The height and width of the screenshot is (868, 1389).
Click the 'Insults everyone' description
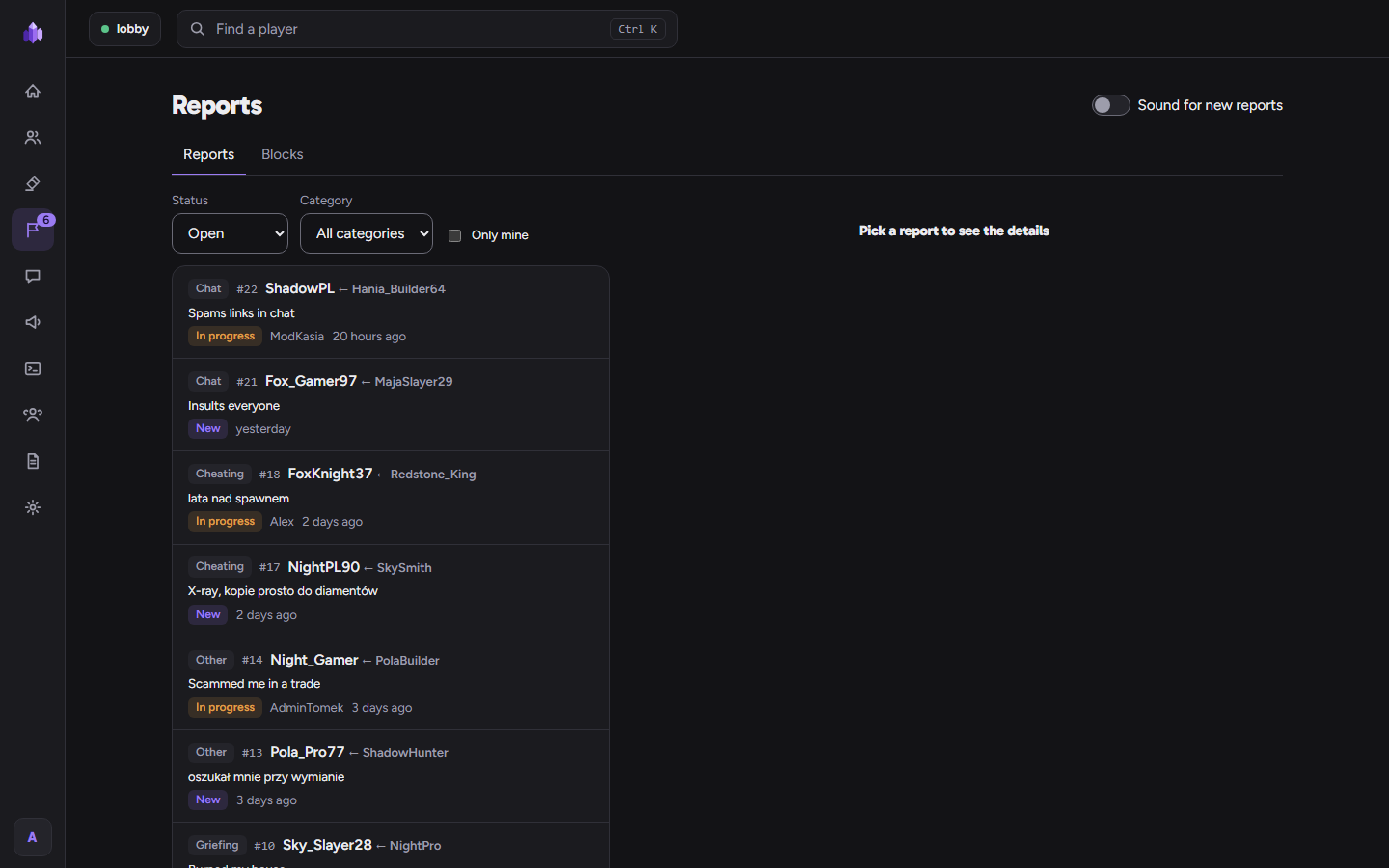click(x=234, y=406)
